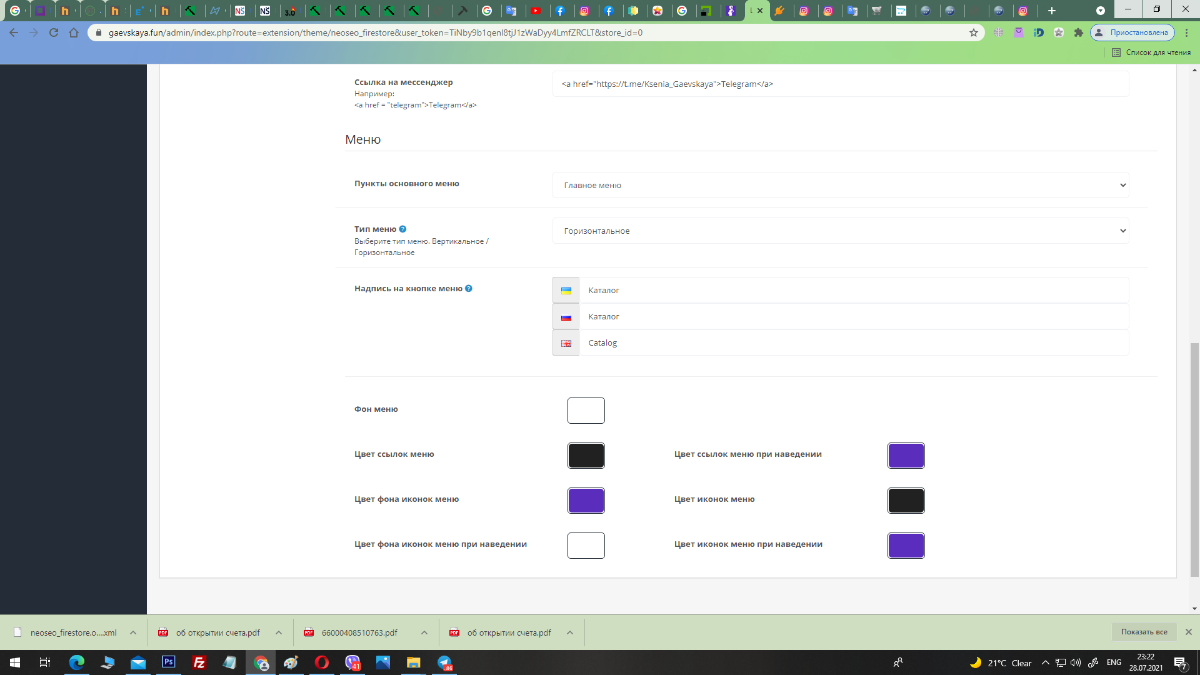Image resolution: width=1200 pixels, height=675 pixels.
Task: Edit the English Catalog button label field
Action: coord(854,343)
